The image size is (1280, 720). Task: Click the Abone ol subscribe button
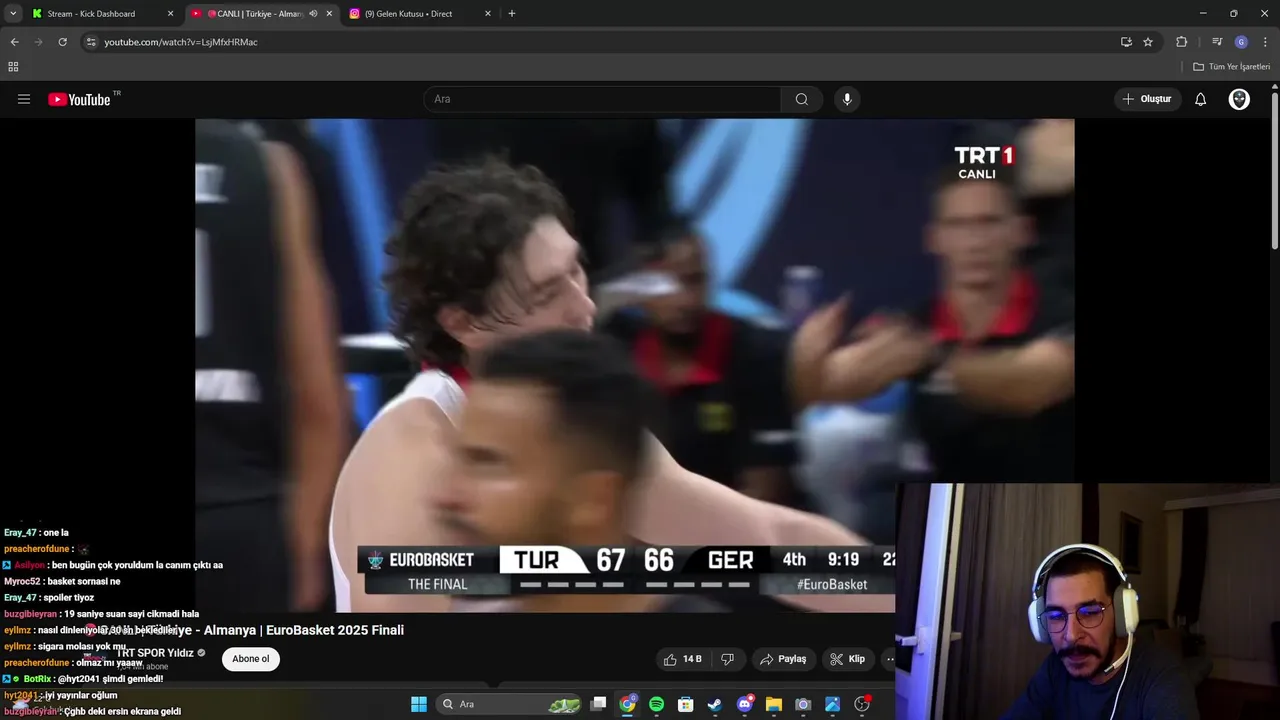(251, 659)
